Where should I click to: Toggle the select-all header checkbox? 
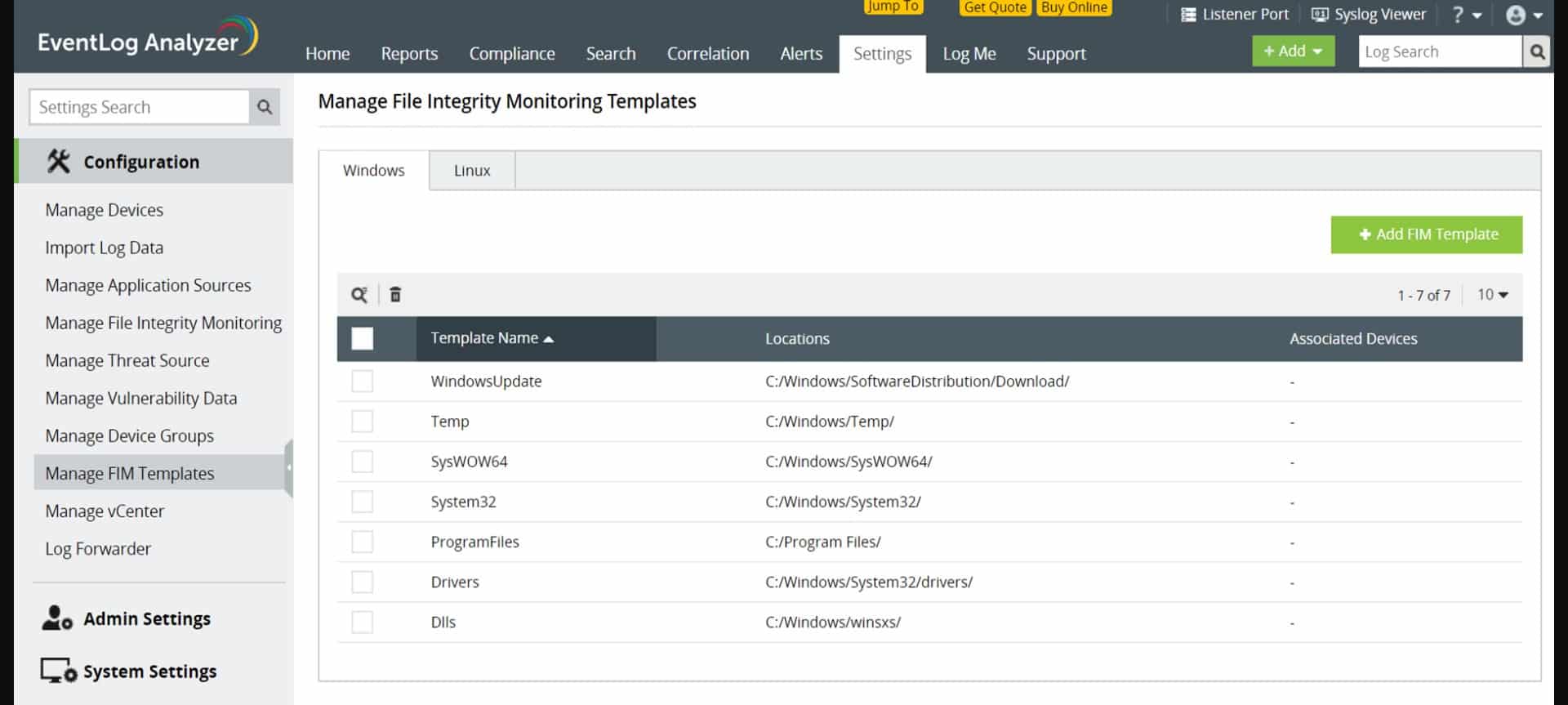coord(363,338)
